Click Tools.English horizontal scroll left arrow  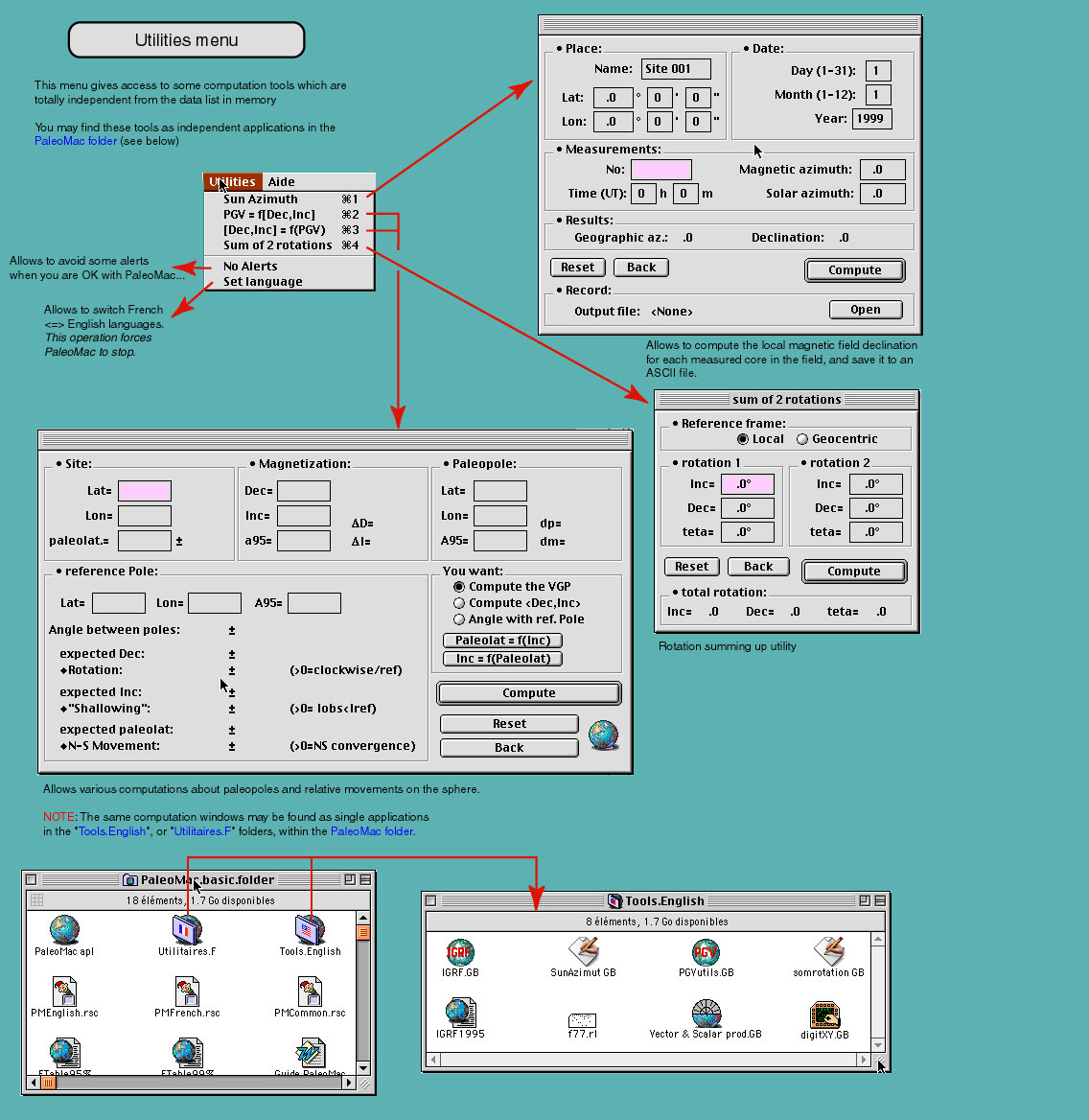[x=432, y=1060]
